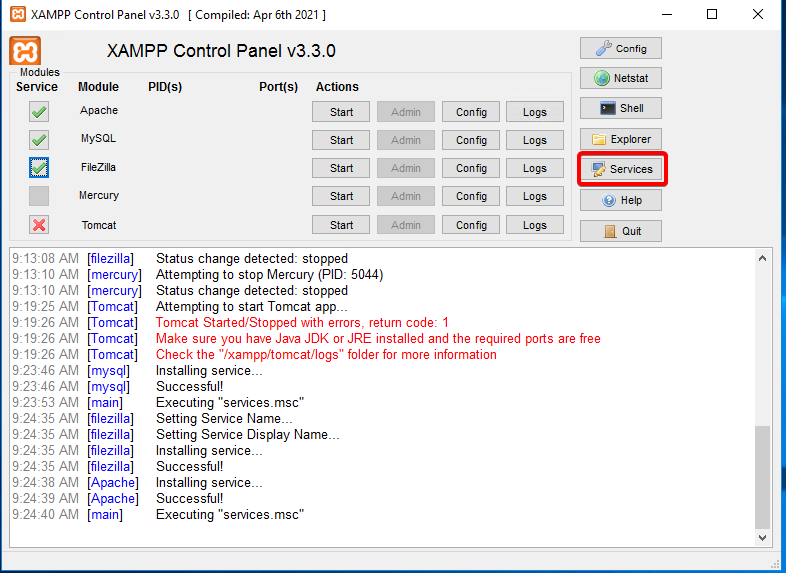Start the Apache module
786x573 pixels.
(x=341, y=112)
